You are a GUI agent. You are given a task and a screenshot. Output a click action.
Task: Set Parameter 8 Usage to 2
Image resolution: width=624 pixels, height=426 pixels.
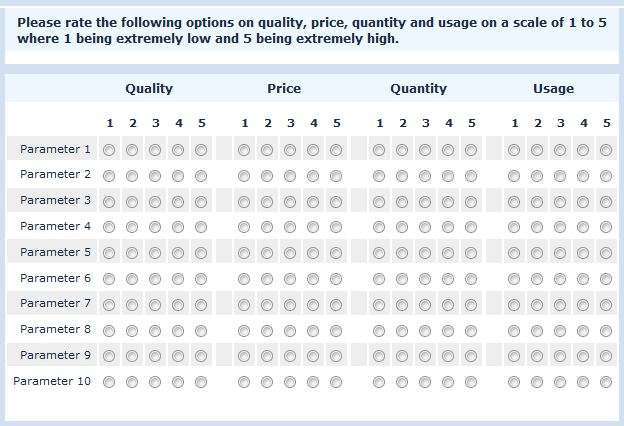pyautogui.click(x=537, y=330)
